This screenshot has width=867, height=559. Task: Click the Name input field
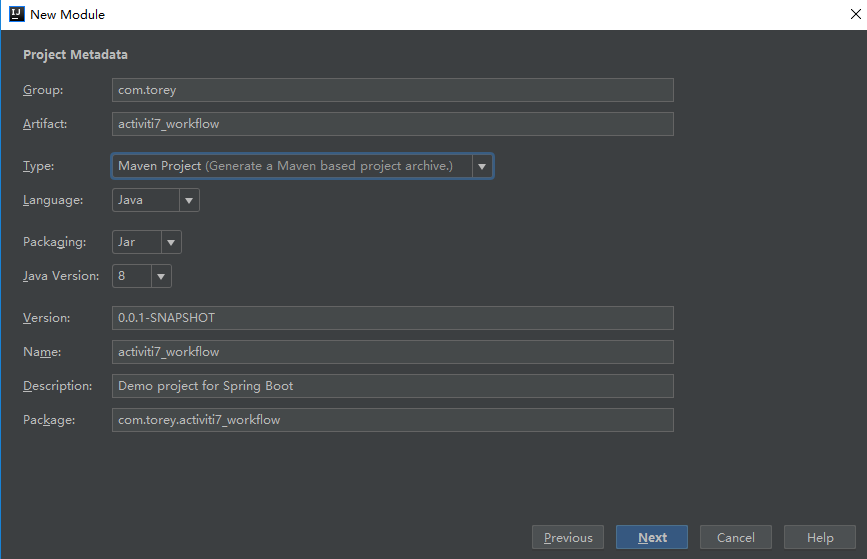tap(393, 352)
